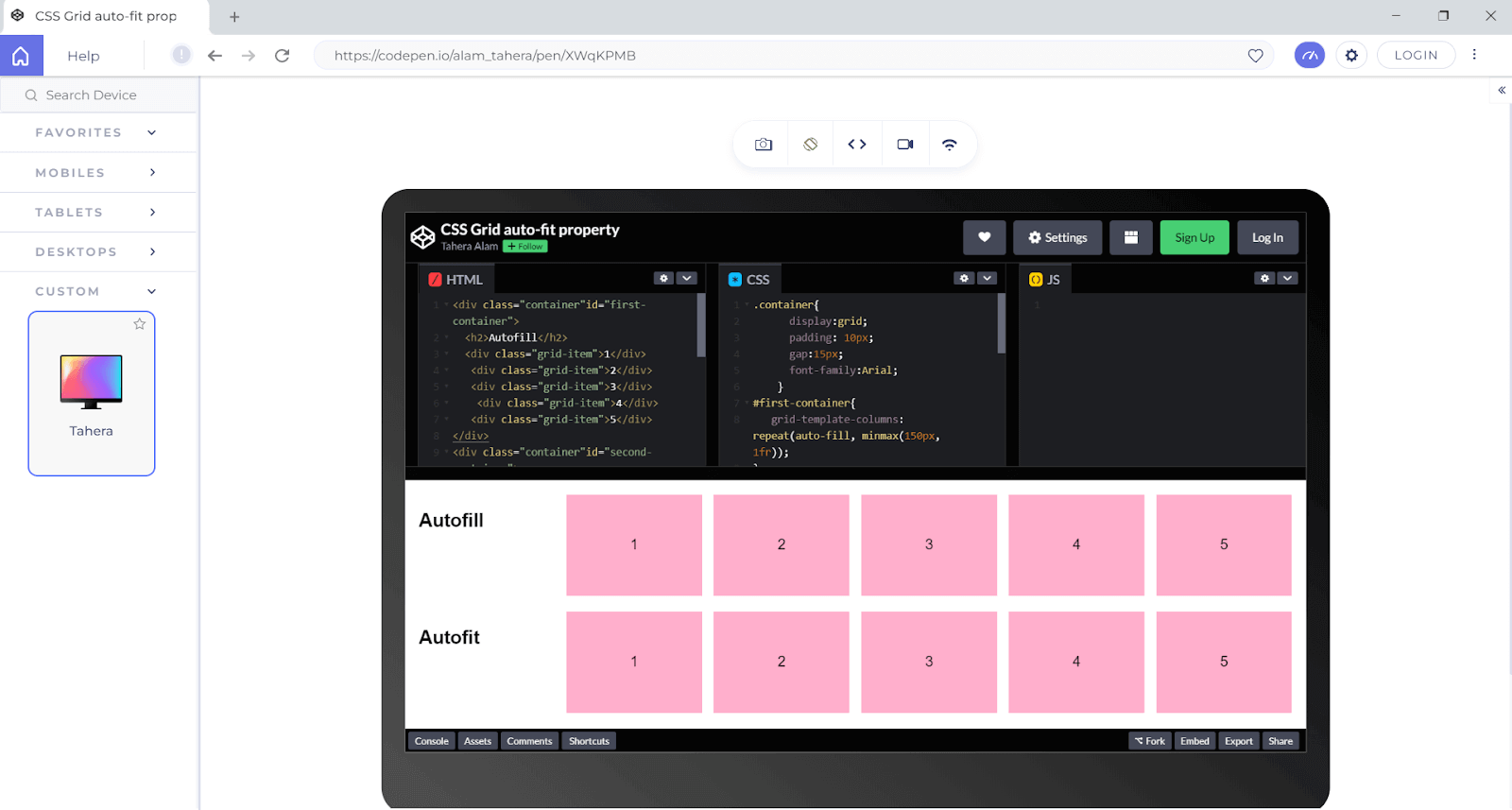Reload the page
This screenshot has width=1512, height=810.
(282, 56)
